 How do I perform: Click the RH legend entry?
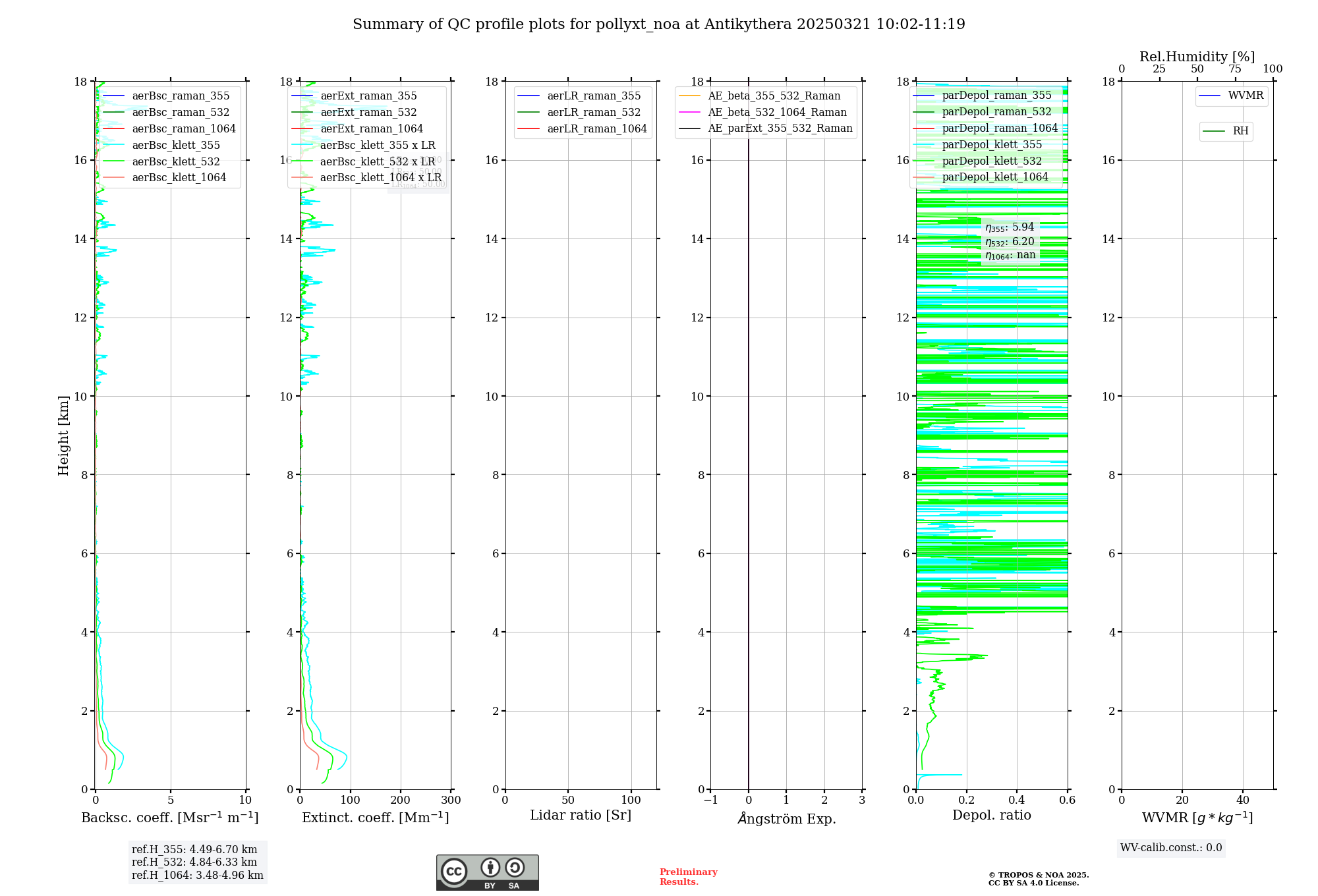(x=1226, y=132)
